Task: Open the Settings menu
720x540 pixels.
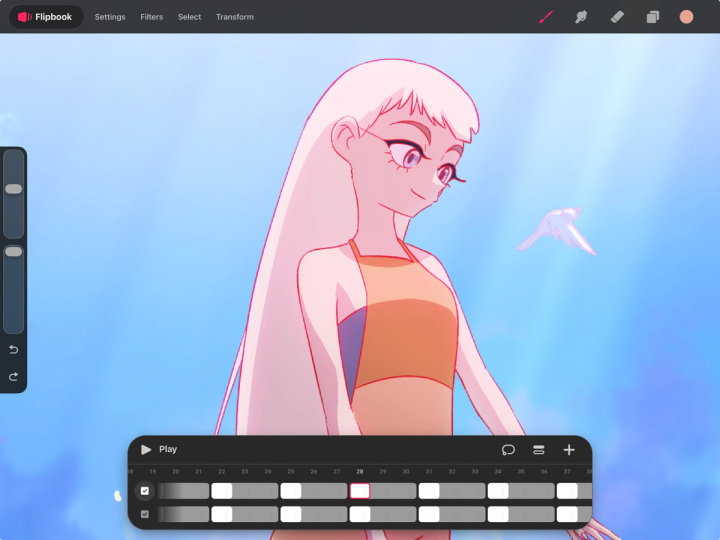Action: (x=110, y=17)
